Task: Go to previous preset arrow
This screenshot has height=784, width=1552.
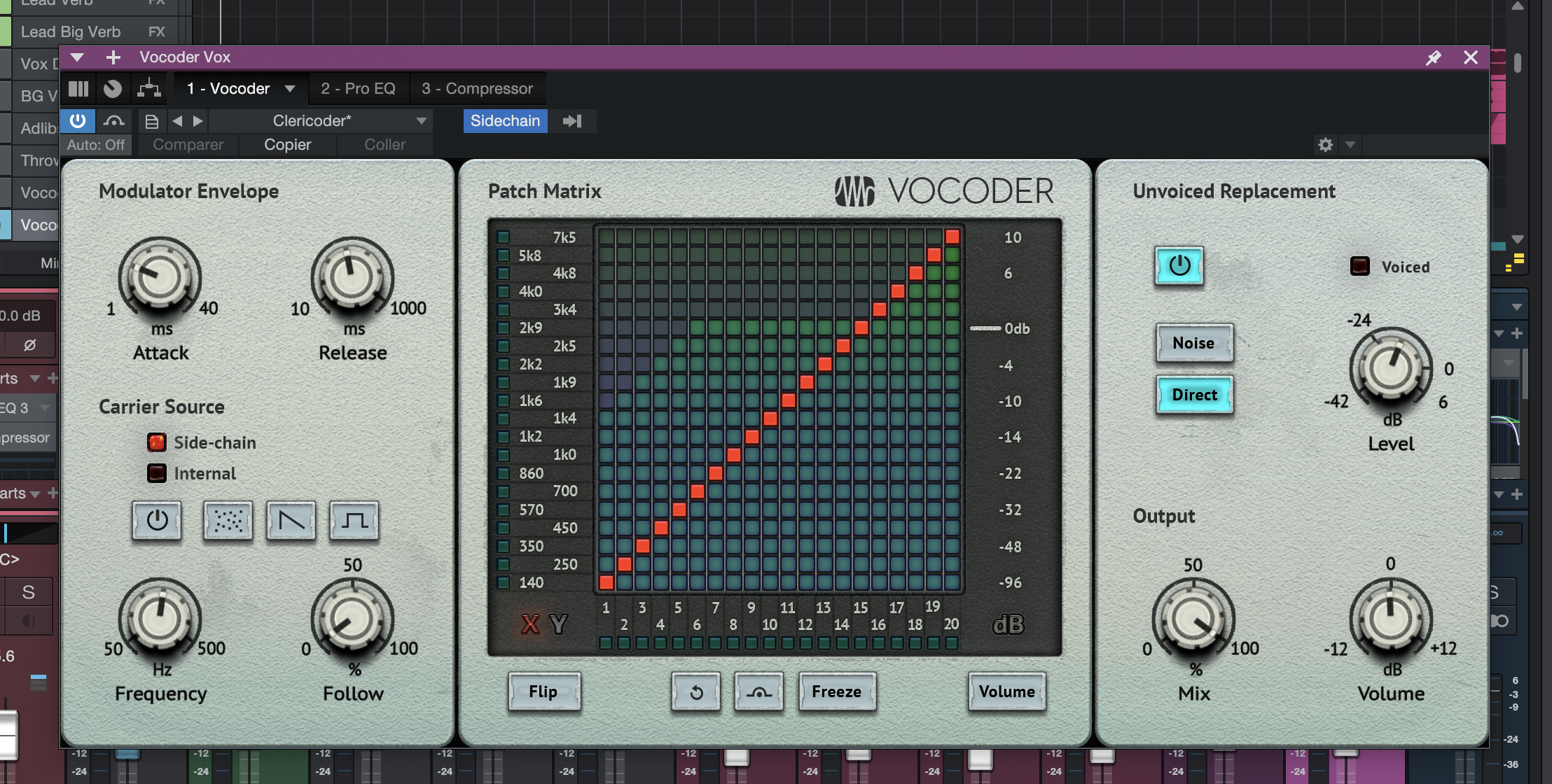Action: (x=177, y=121)
